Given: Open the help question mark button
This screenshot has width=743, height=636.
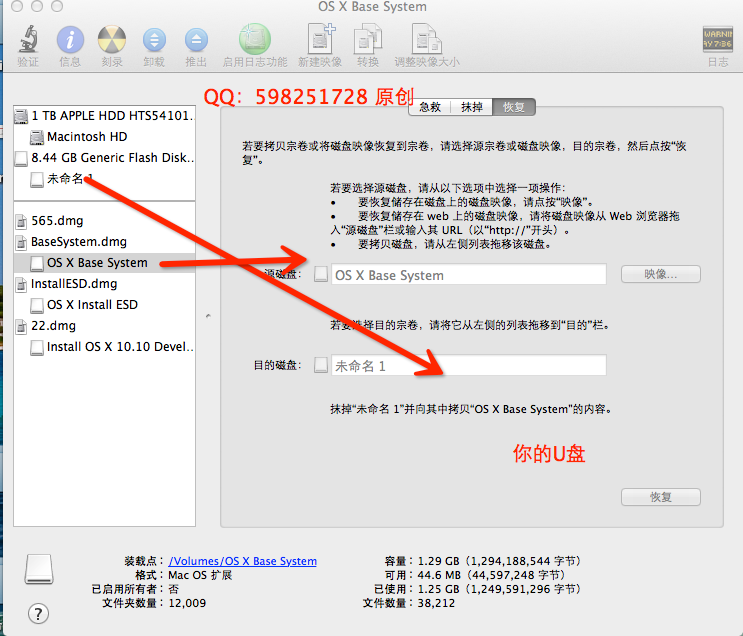Looking at the screenshot, I should [x=38, y=614].
